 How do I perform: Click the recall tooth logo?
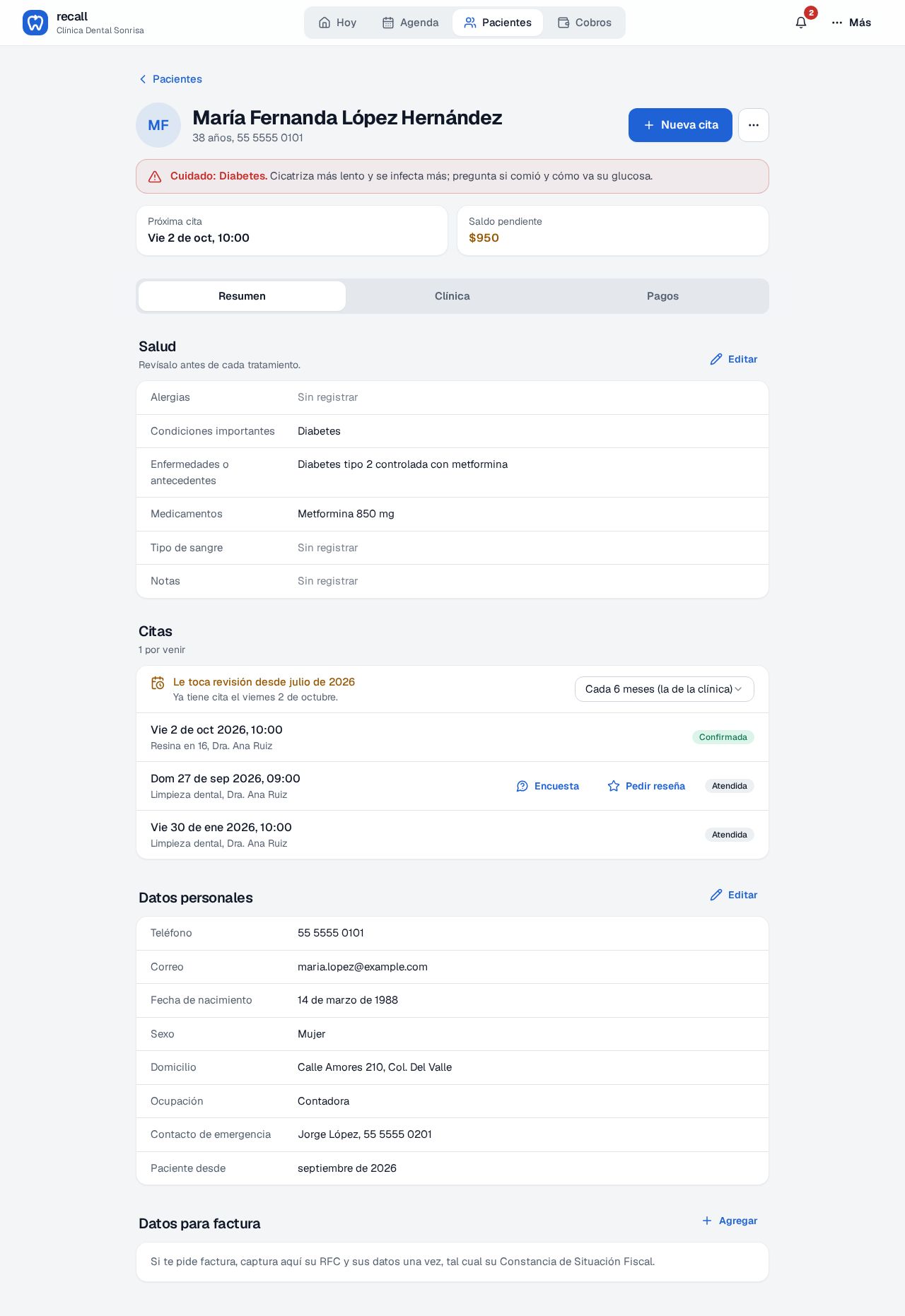(x=35, y=23)
